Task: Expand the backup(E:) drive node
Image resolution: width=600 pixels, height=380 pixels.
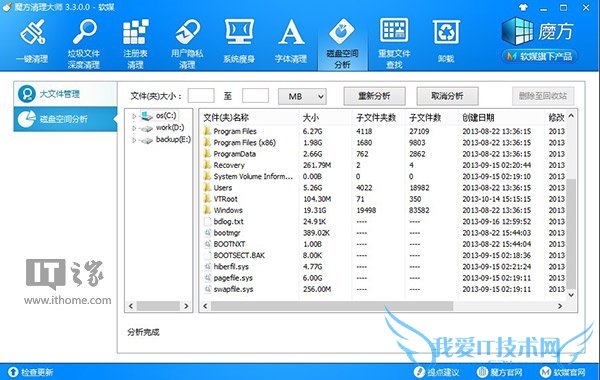Action: click(134, 140)
